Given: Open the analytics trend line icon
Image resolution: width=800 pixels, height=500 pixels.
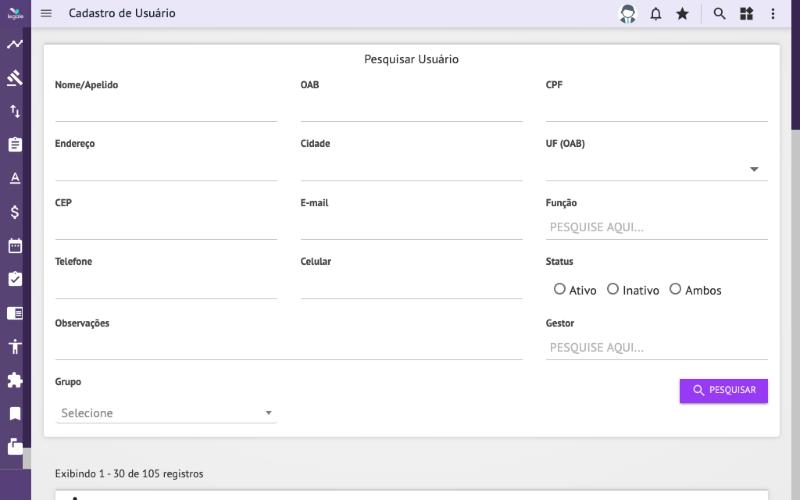Looking at the screenshot, I should (x=15, y=44).
